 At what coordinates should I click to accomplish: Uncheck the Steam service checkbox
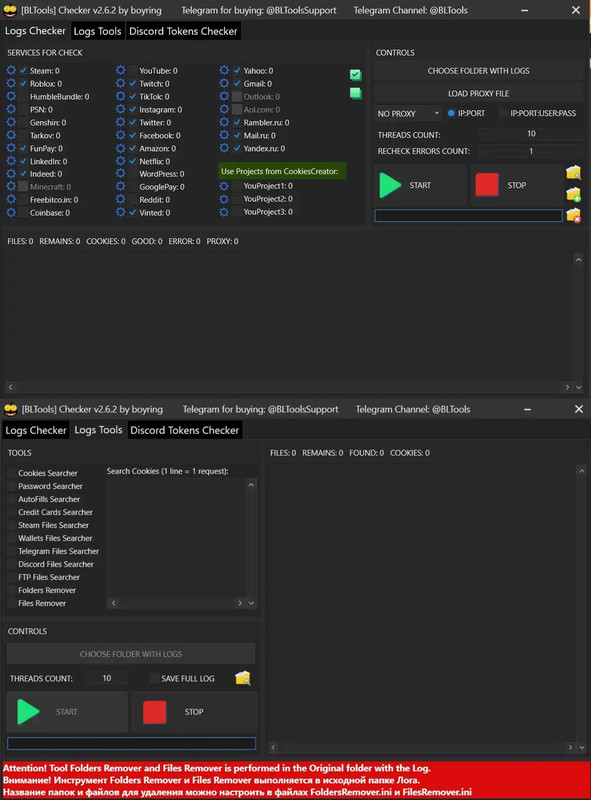(x=23, y=70)
